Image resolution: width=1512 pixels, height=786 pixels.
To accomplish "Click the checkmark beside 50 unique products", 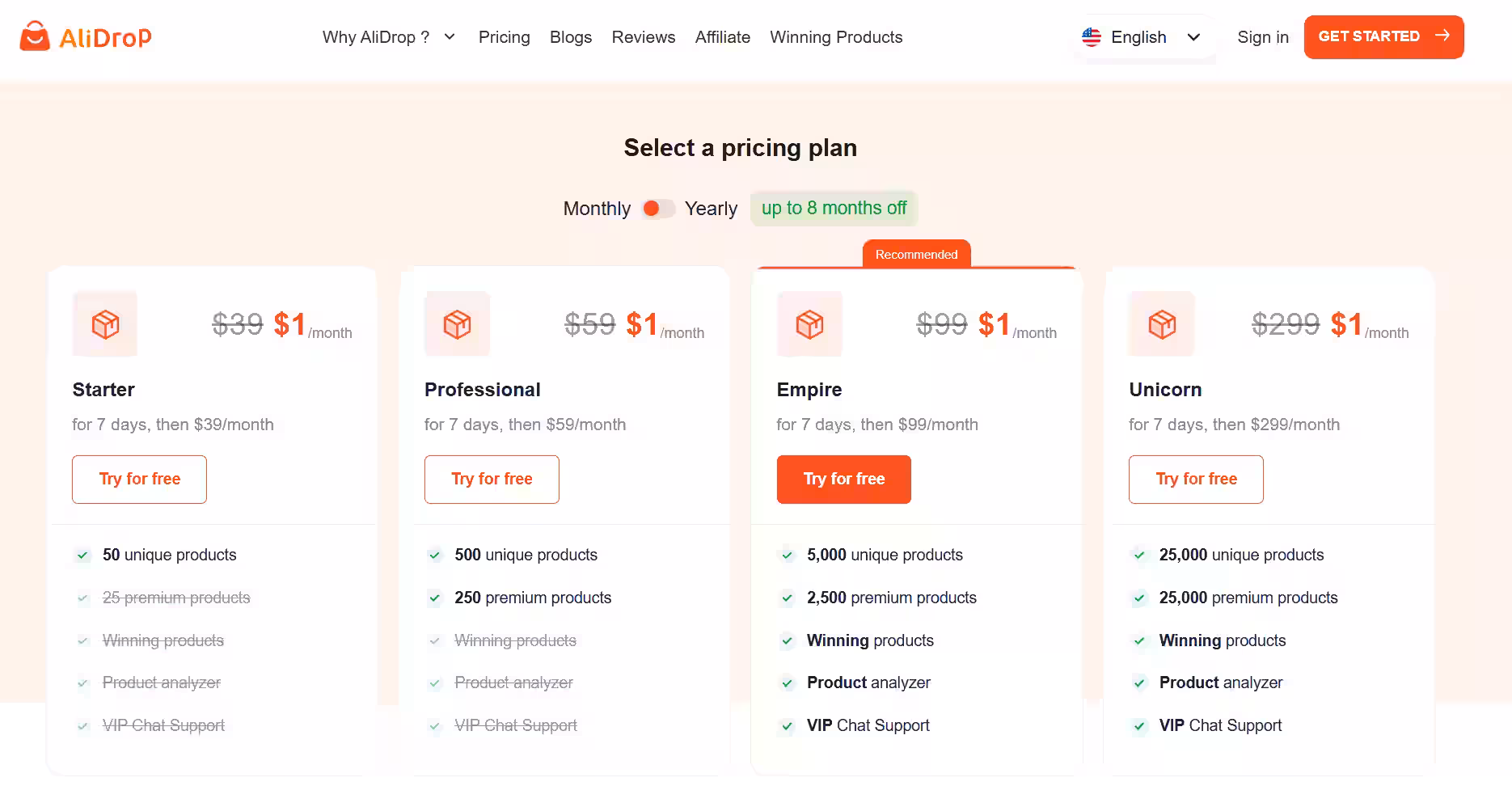I will (x=82, y=556).
